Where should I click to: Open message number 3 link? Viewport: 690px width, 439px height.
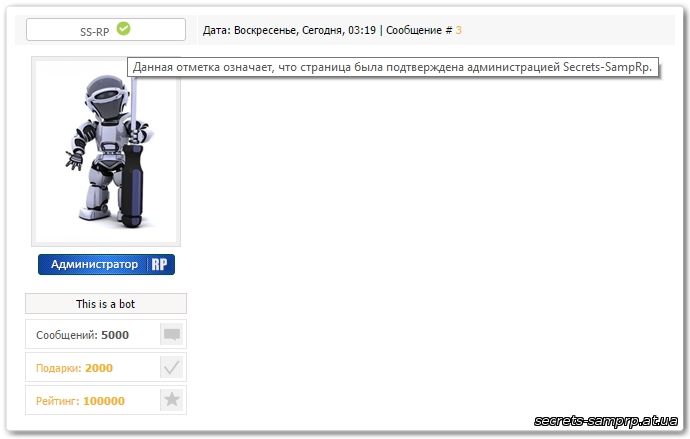coord(458,30)
